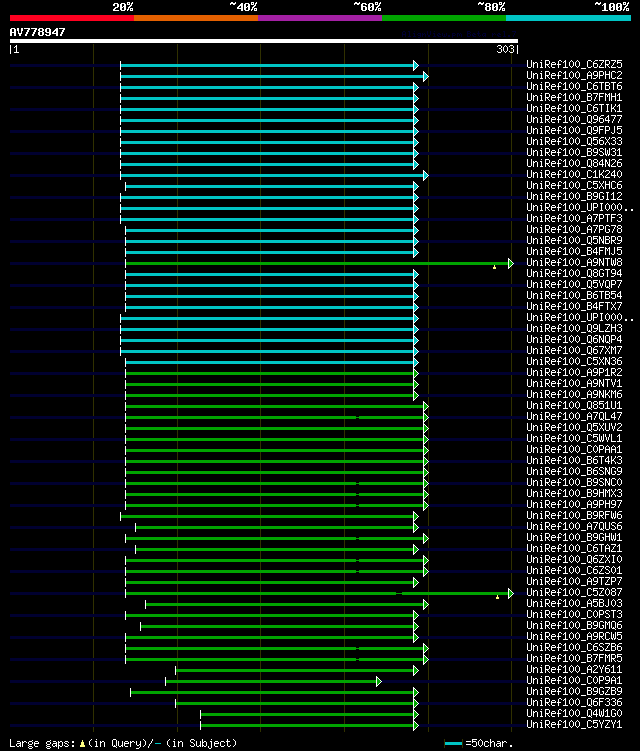Click the green alignment bar for UniRef100_Q4W1G0
640x751 pixels.
coord(307,715)
